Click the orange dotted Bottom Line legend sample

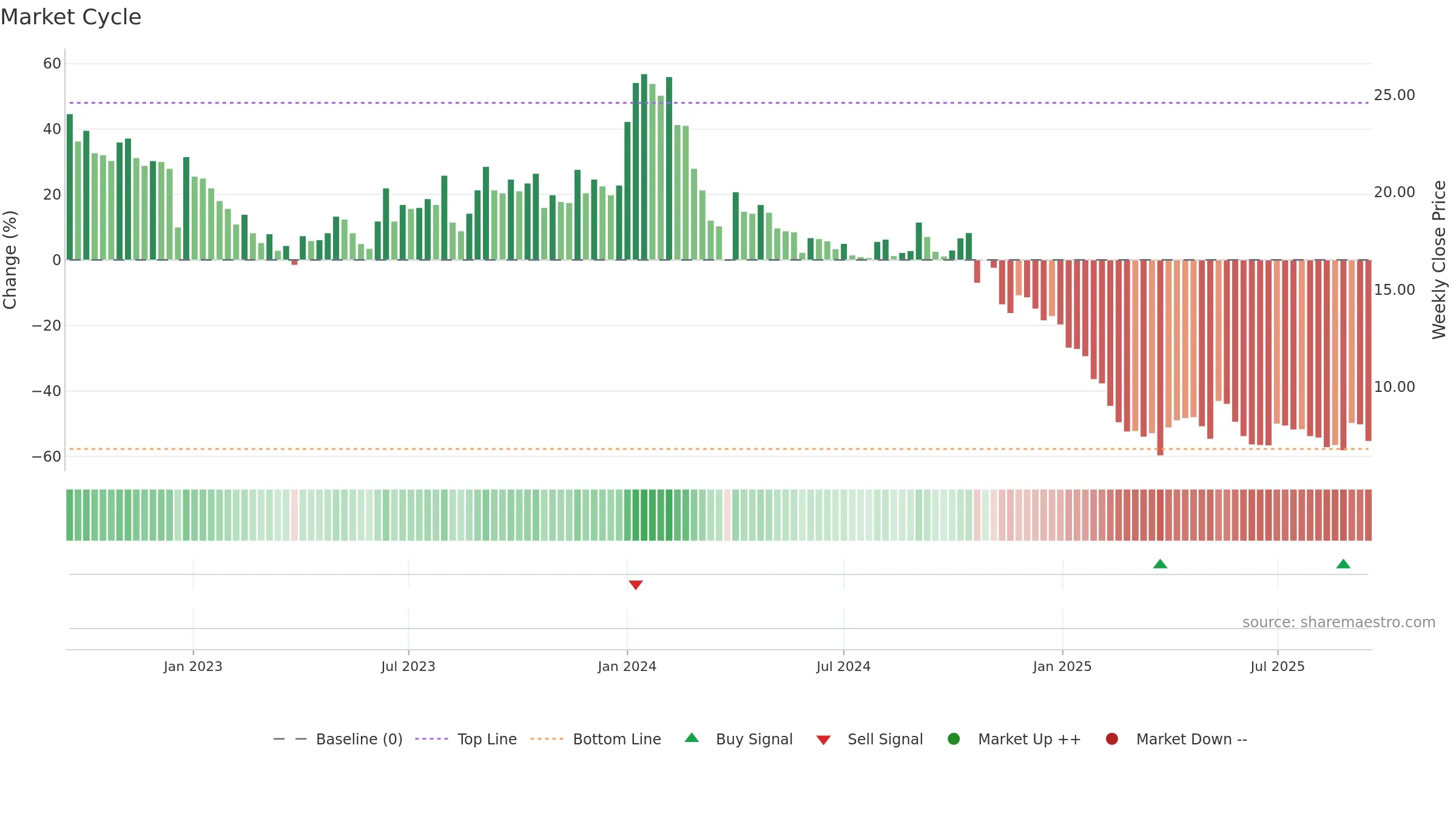click(x=547, y=739)
